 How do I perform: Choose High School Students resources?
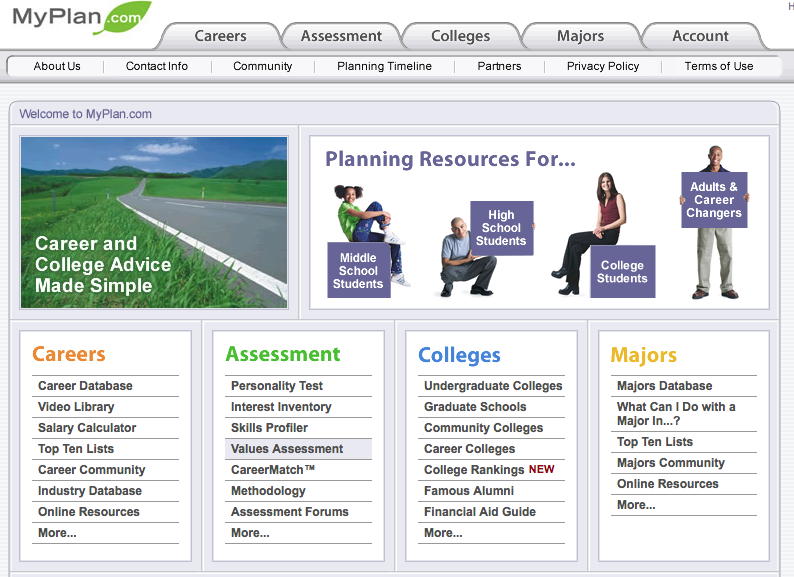click(501, 228)
